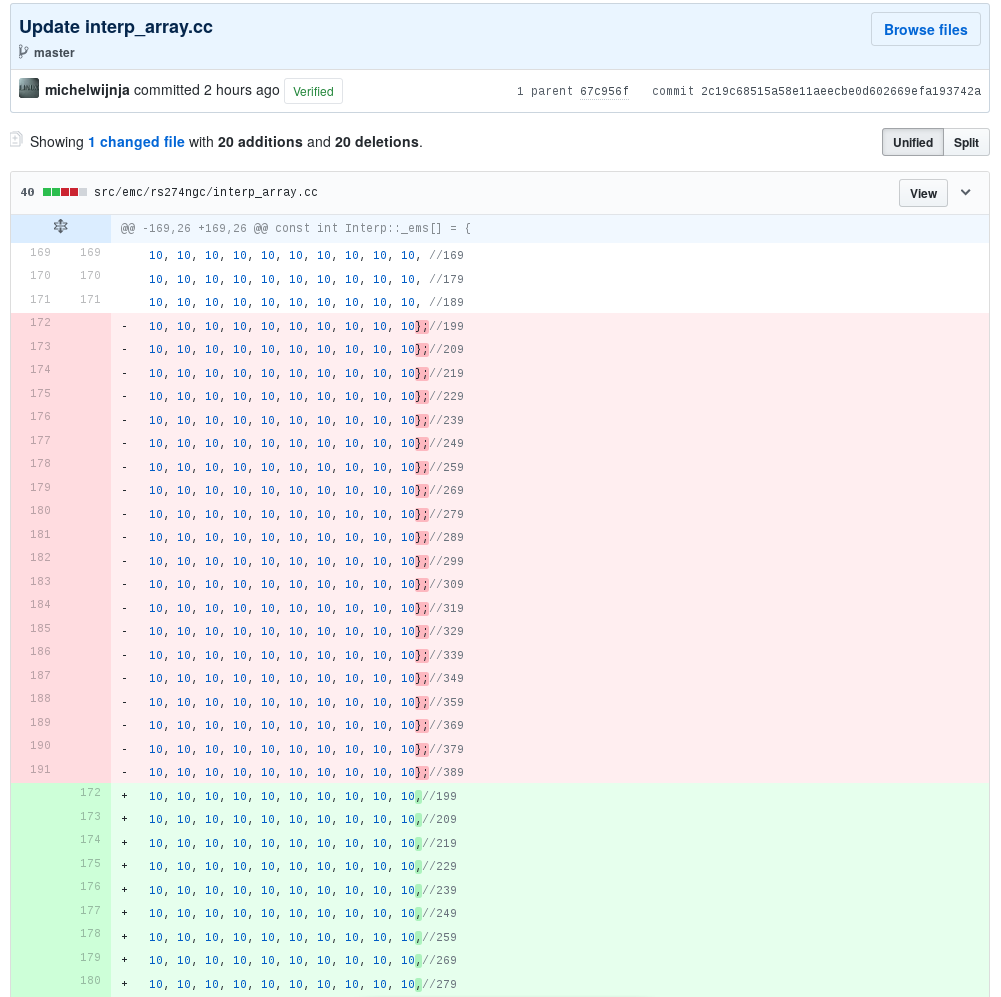Click new line number 170 of unchanged row
The width and height of the screenshot is (1001, 997).
coord(90,276)
